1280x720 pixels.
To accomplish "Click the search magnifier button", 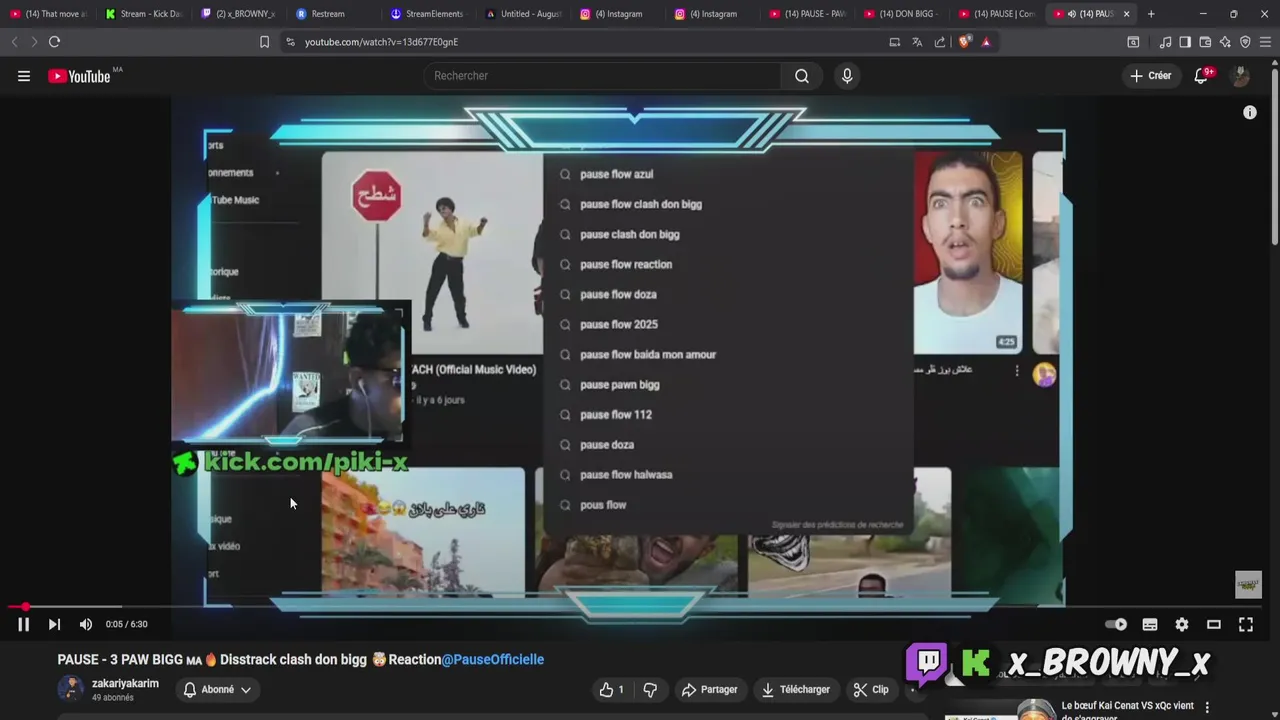I will pos(802,76).
